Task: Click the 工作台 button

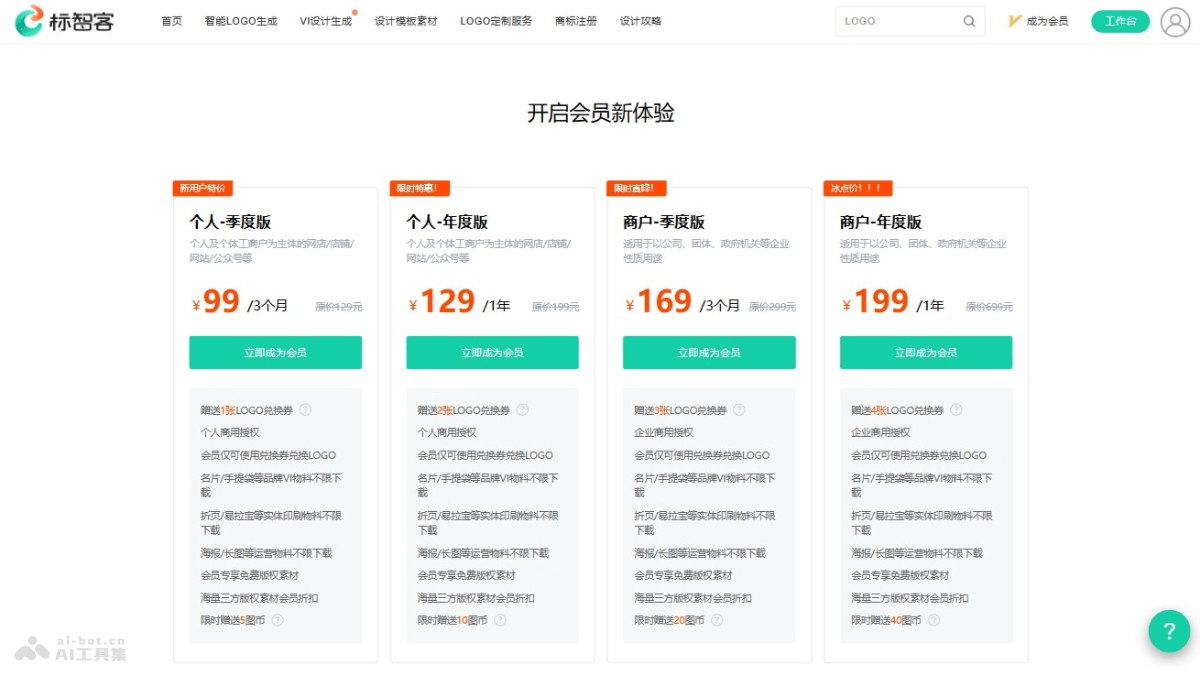Action: (1120, 20)
